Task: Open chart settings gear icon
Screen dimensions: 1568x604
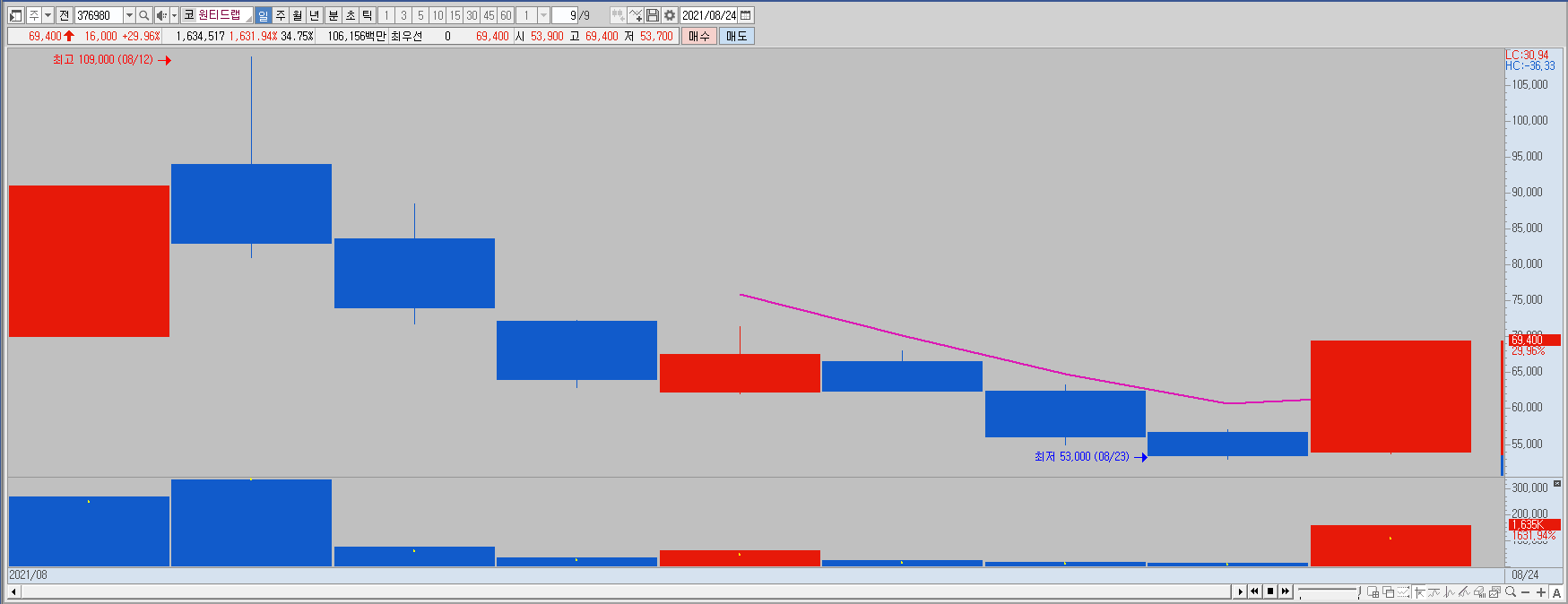Action: pyautogui.click(x=670, y=15)
